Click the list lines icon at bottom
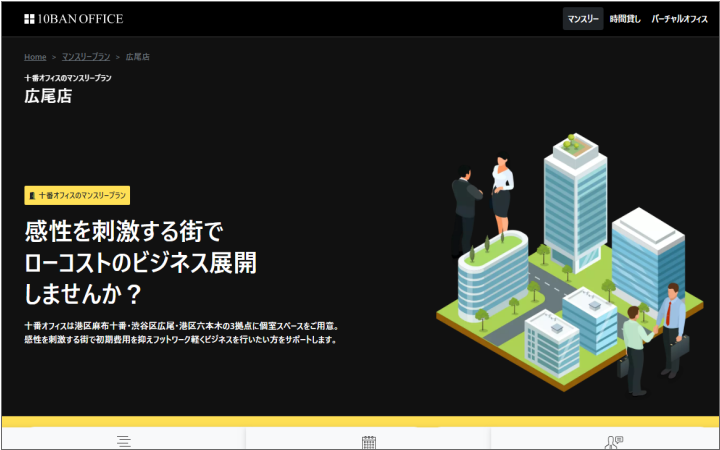 (x=124, y=442)
